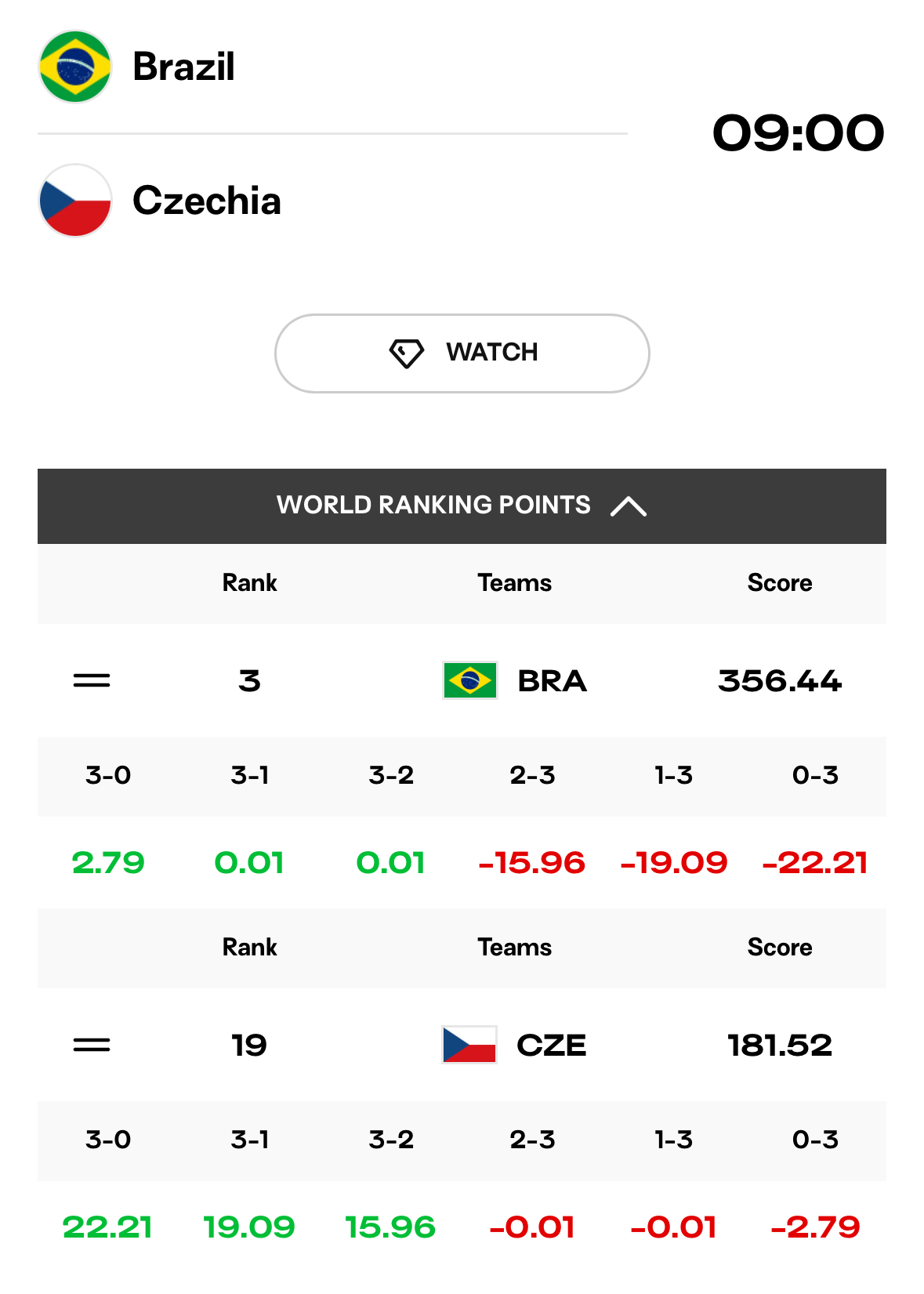Open the Brazil team name link
This screenshot has width=924, height=1294.
tap(183, 67)
